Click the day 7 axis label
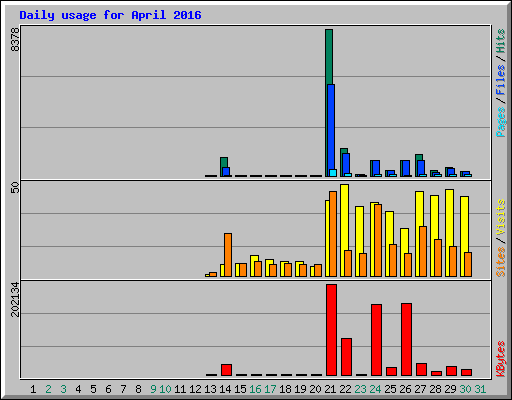The width and height of the screenshot is (512, 400). (x=123, y=389)
